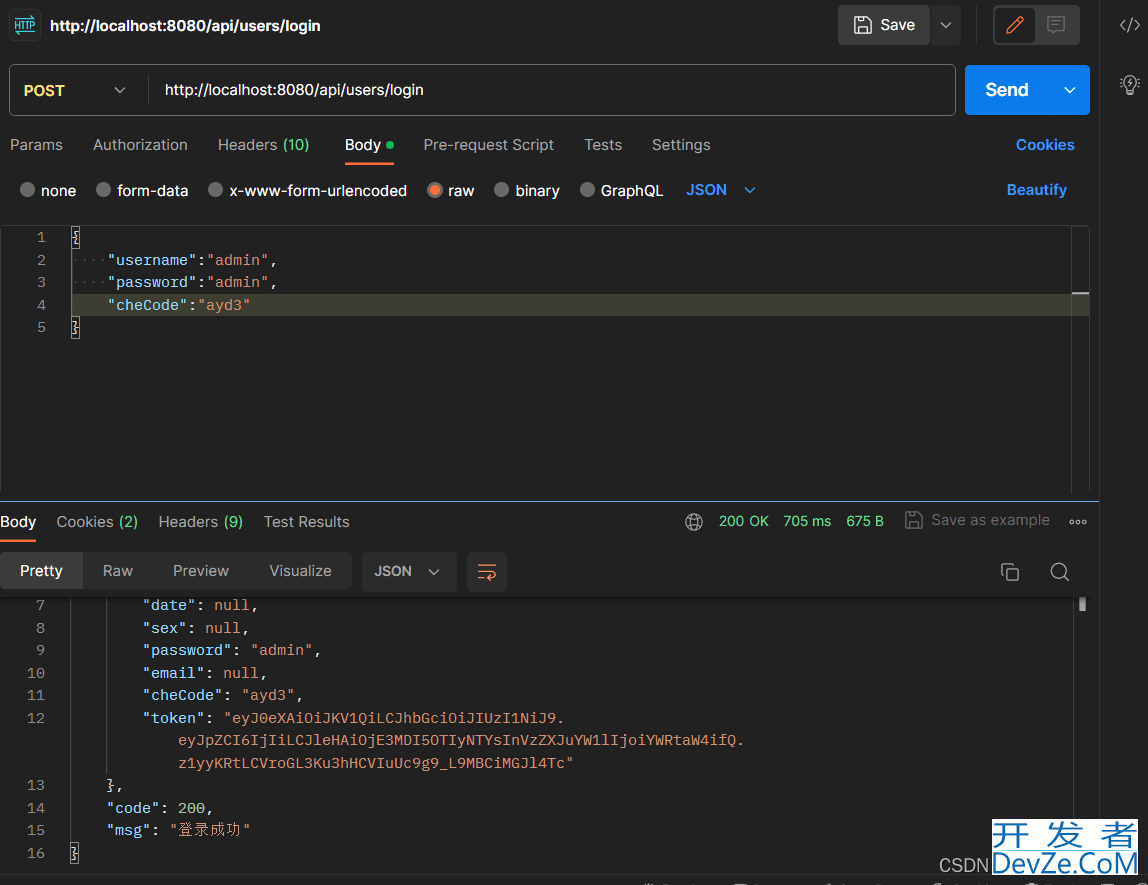Viewport: 1148px width, 885px height.
Task: Open the comments icon
Action: pos(1056,25)
